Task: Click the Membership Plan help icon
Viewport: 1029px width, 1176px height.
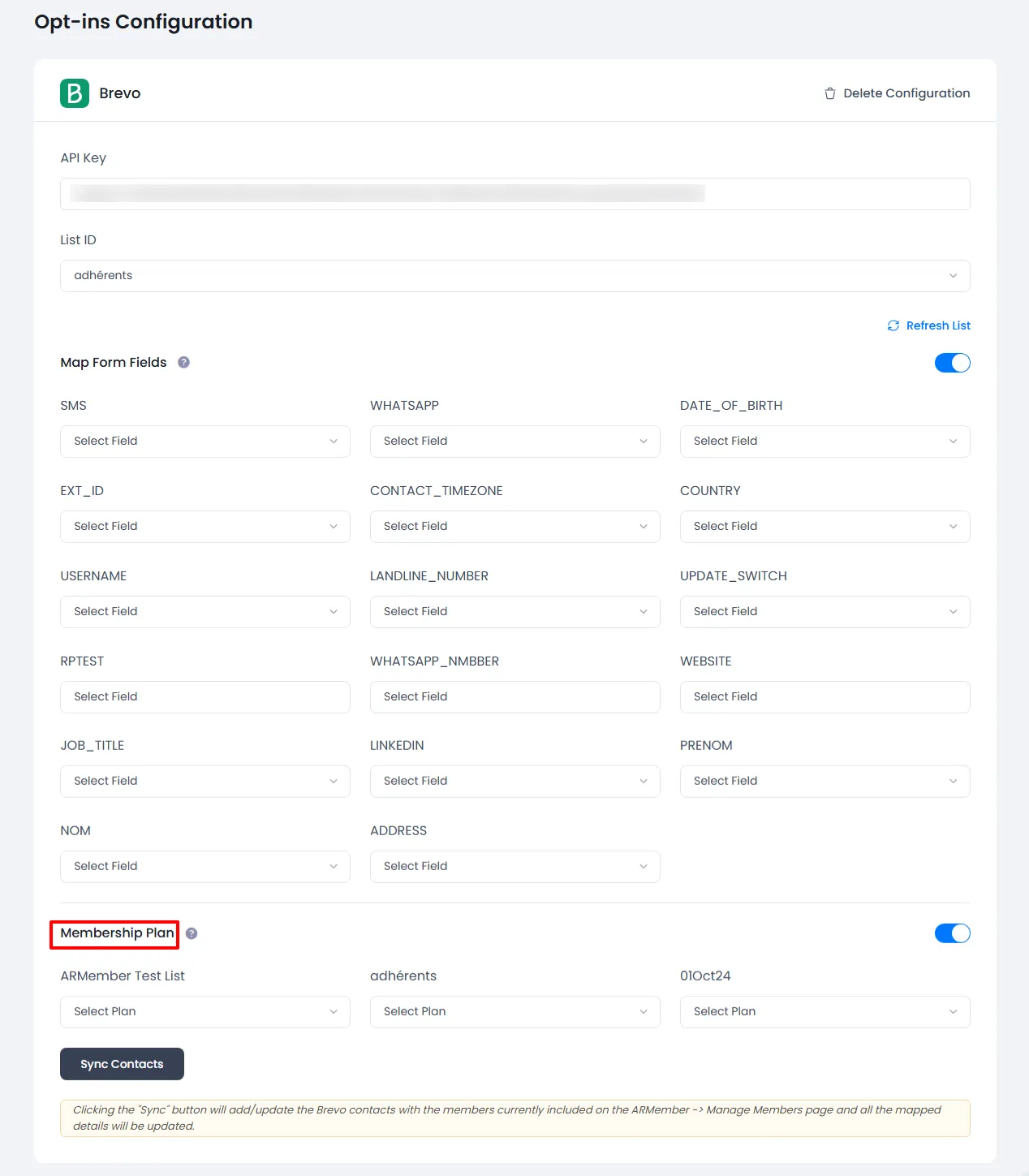Action: point(192,933)
